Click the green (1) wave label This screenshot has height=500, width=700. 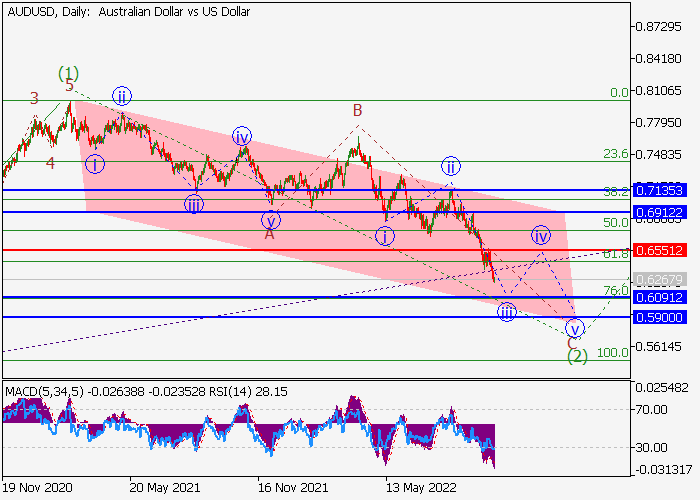point(68,73)
